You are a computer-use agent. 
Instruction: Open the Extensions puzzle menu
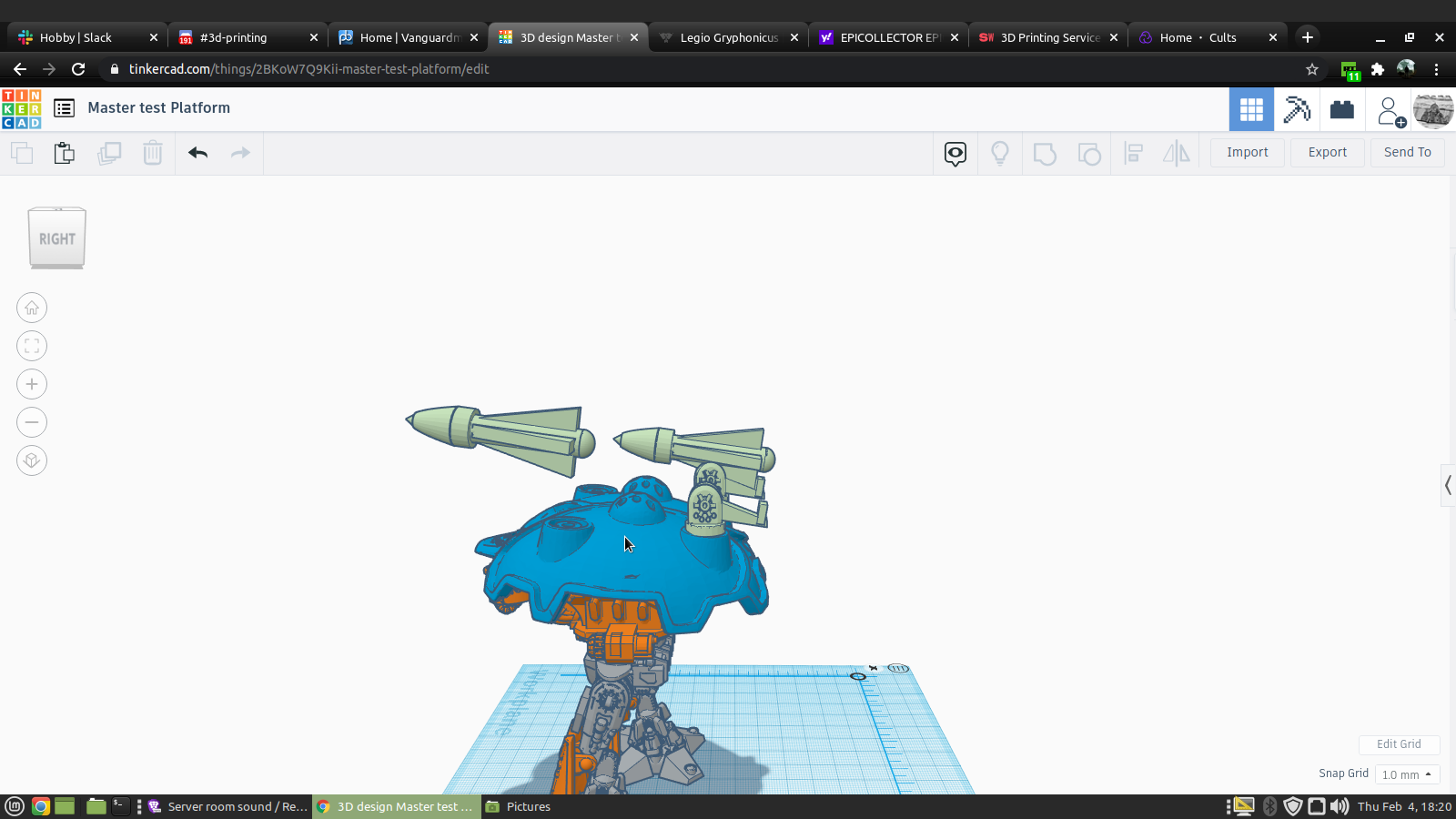click(1378, 69)
